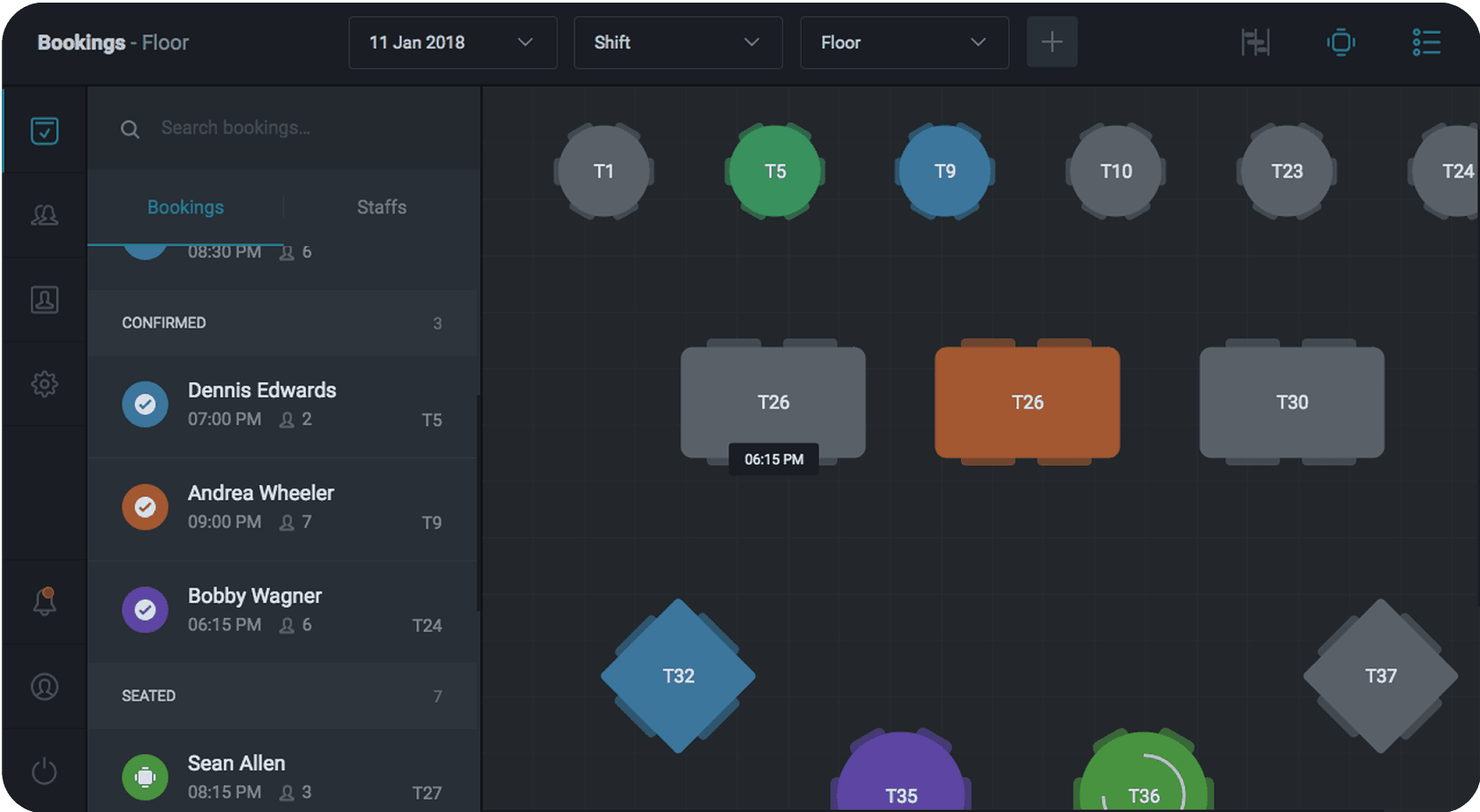
Task: Switch to timeline view icon
Action: pos(1255,42)
